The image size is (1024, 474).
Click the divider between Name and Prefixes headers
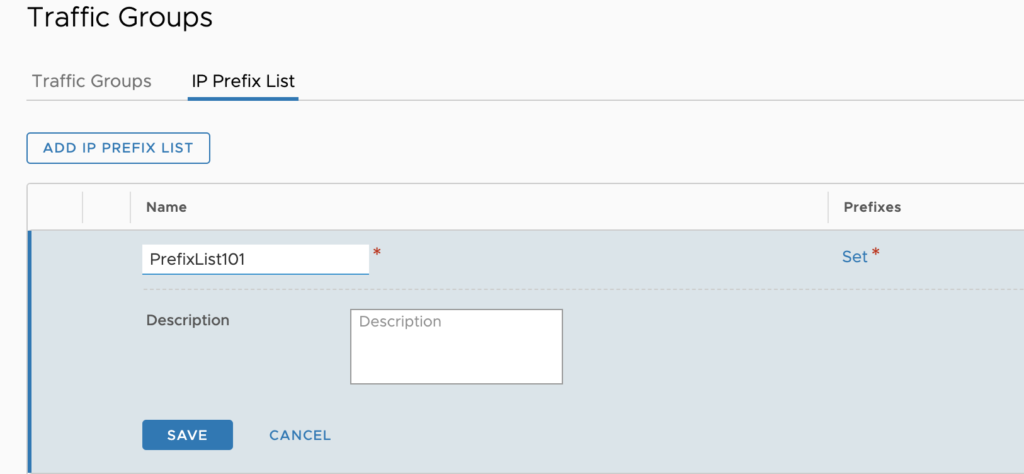pos(829,207)
